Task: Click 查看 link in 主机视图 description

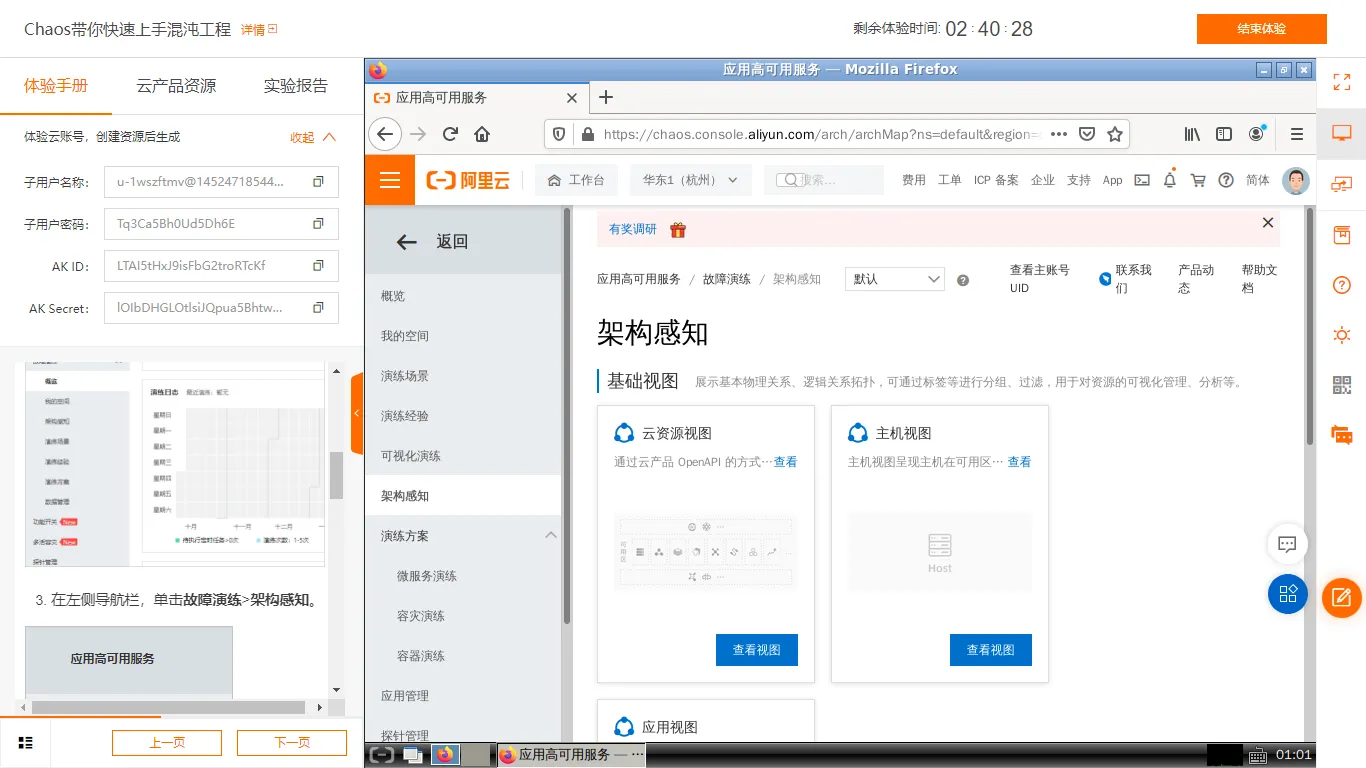Action: pos(1019,462)
